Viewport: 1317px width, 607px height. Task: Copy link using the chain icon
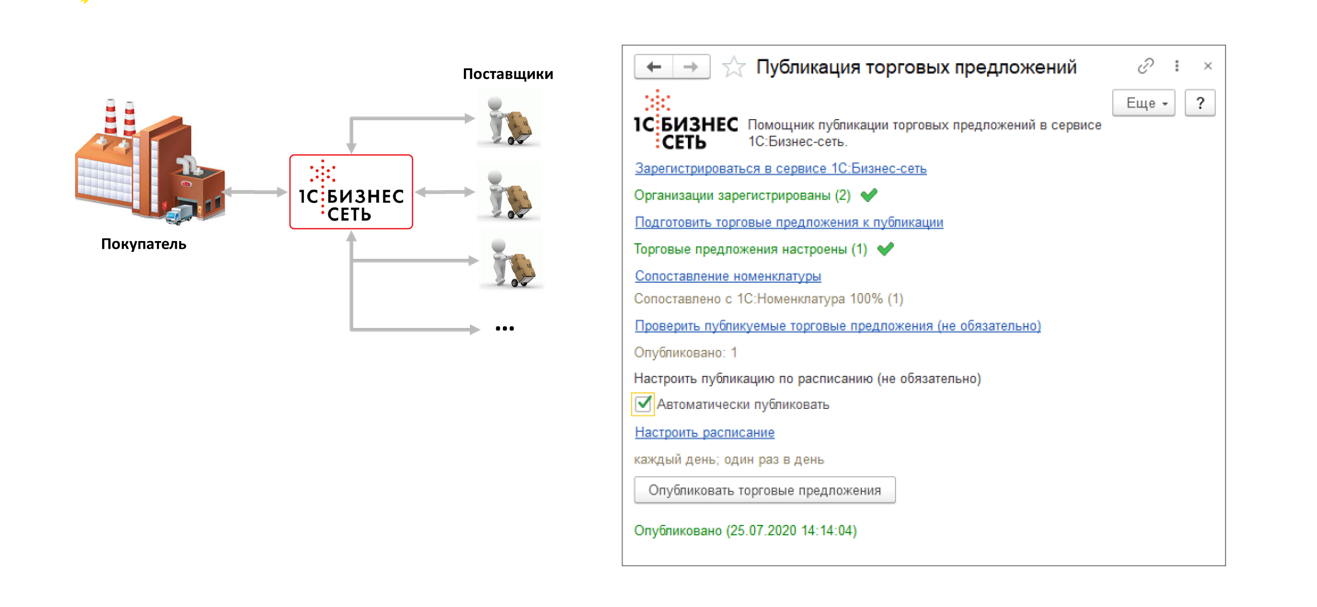tap(1146, 66)
